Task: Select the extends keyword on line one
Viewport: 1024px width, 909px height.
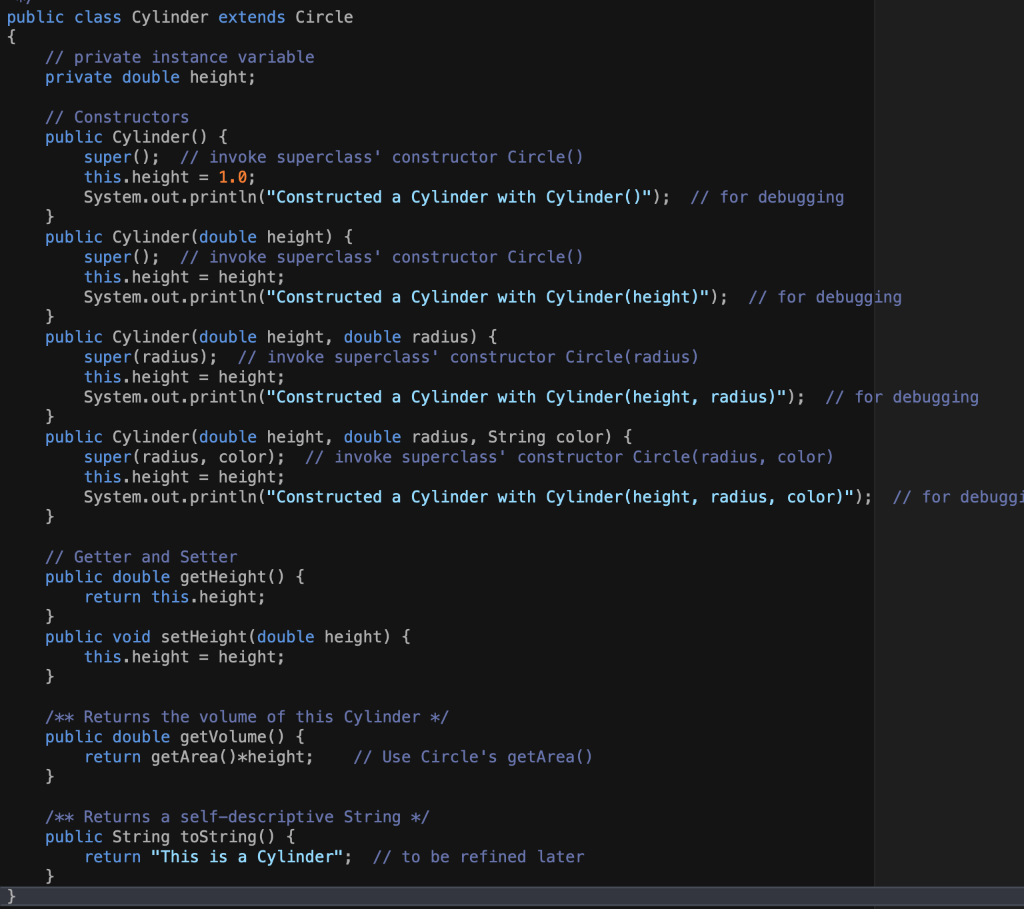Action: 251,16
